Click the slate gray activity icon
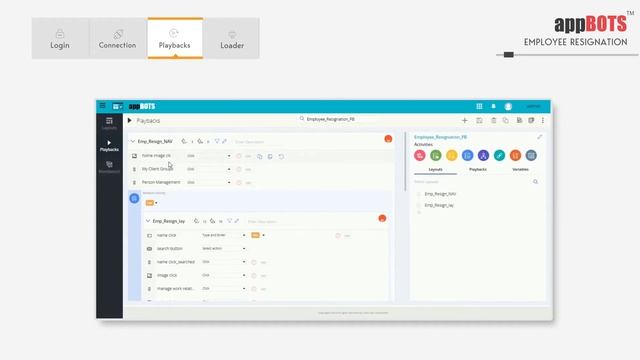640x360 pixels. click(531, 155)
